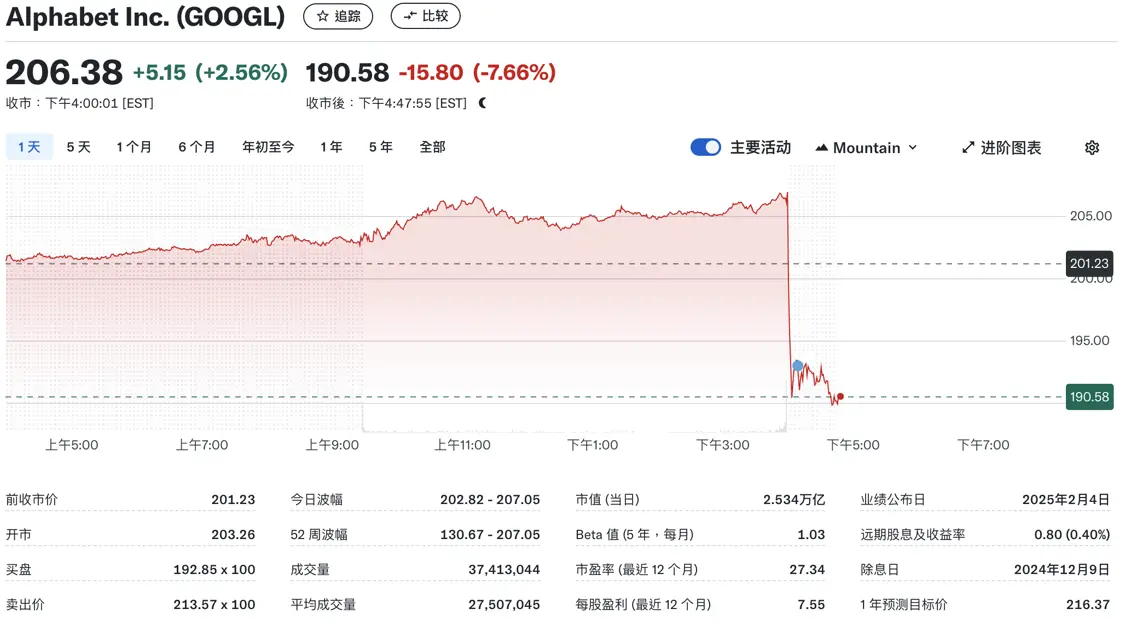Choose the 年初至今 range tab
Viewport: 1125px width, 632px height.
268,147
